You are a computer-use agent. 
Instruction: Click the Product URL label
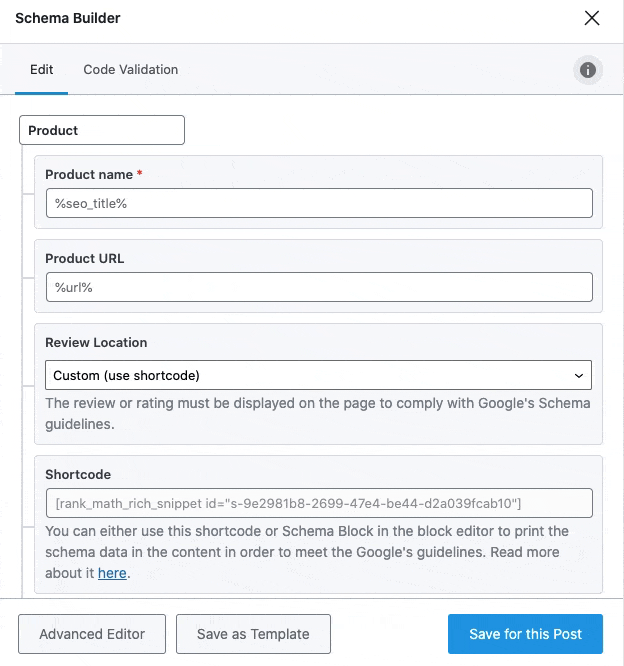(85, 258)
